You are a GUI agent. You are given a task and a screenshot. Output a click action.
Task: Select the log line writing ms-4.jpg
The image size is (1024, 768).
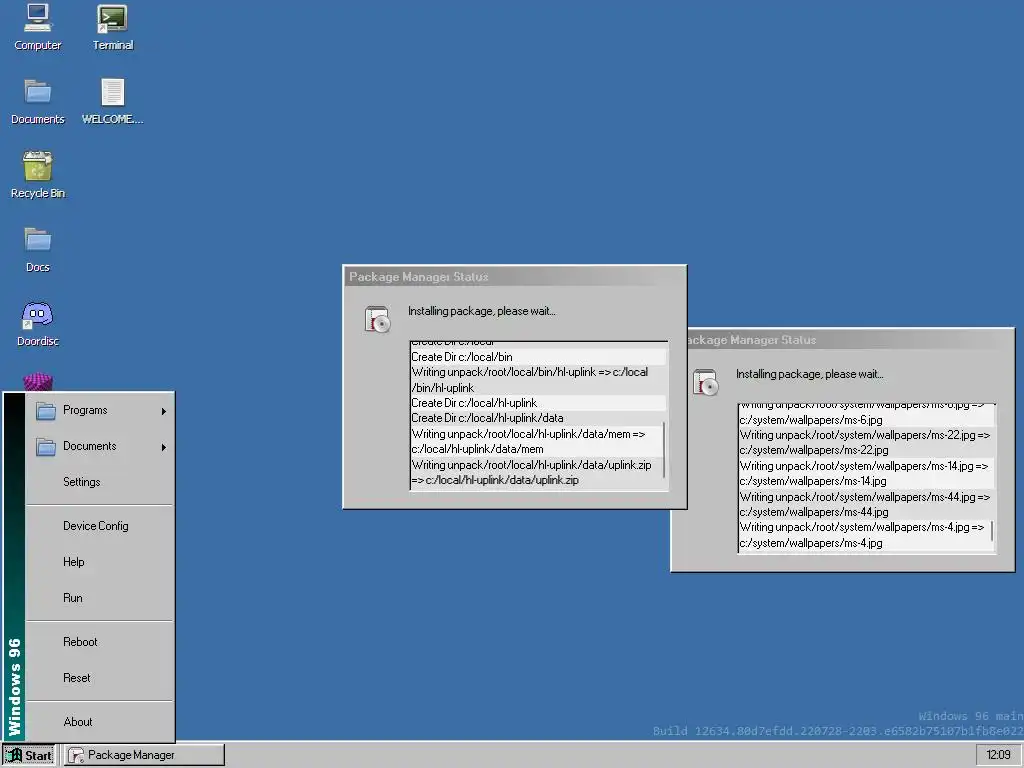[864, 535]
